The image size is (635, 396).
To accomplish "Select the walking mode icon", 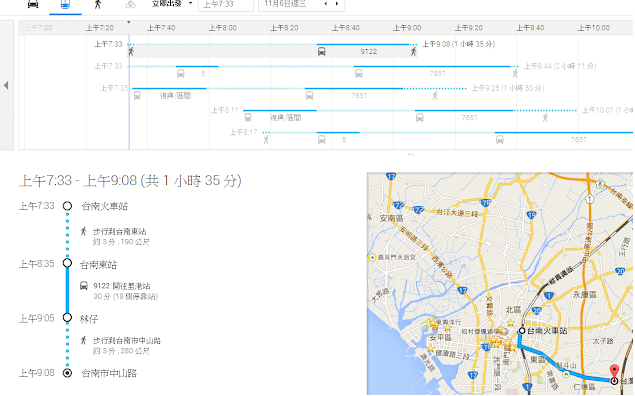I will tap(98, 4).
